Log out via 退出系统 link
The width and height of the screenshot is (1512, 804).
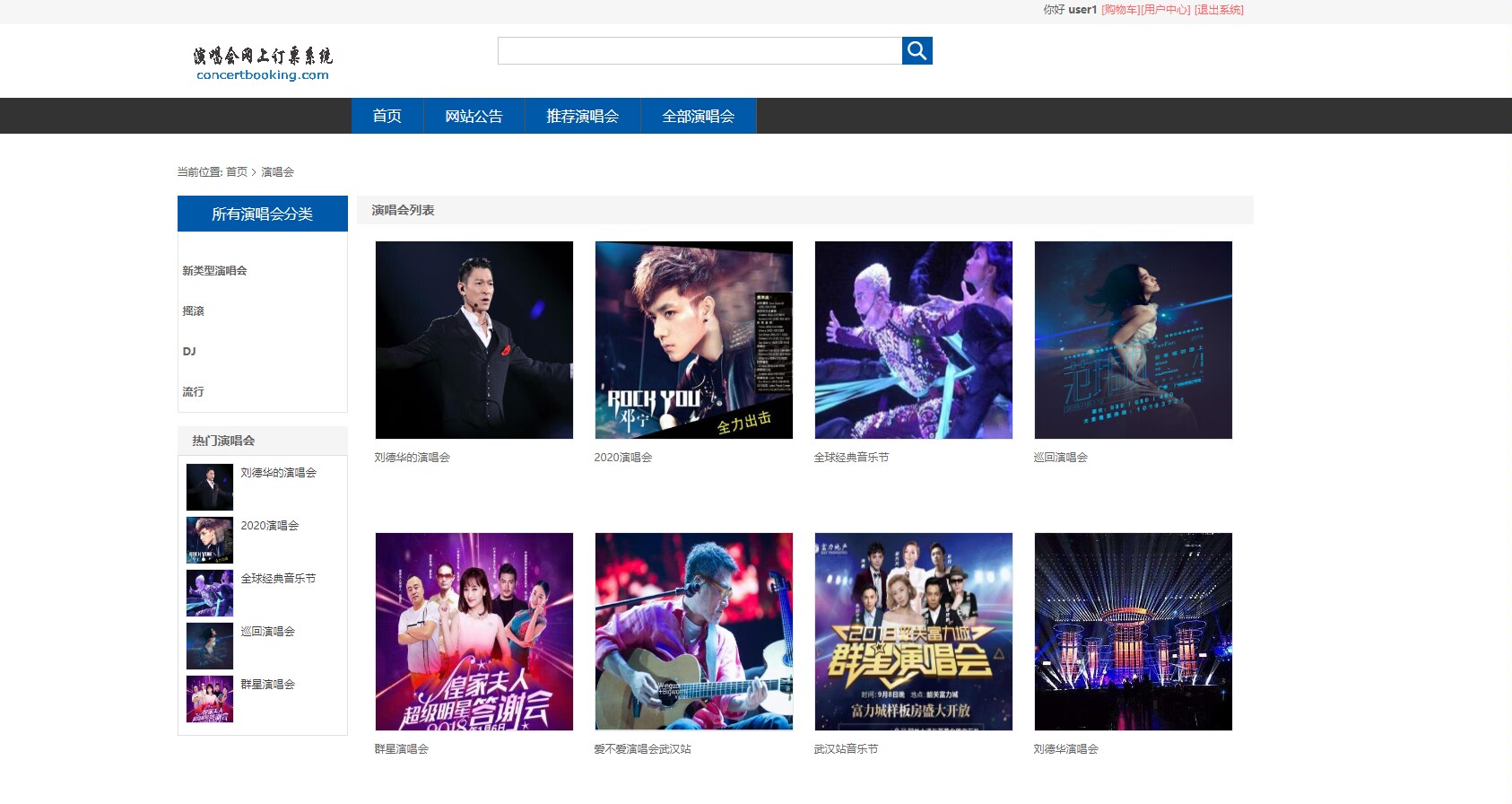(x=1219, y=10)
